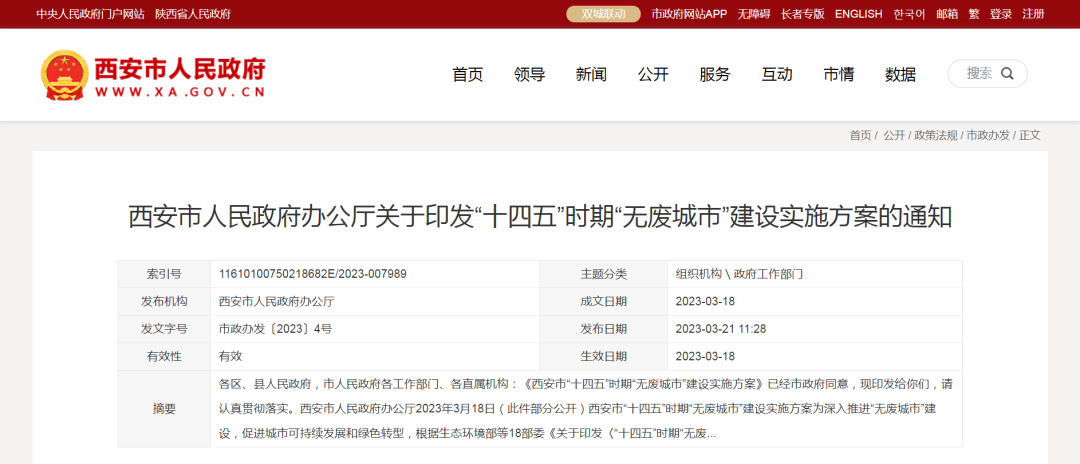
Task: Open the 市情 nav menu
Action: coord(839,74)
